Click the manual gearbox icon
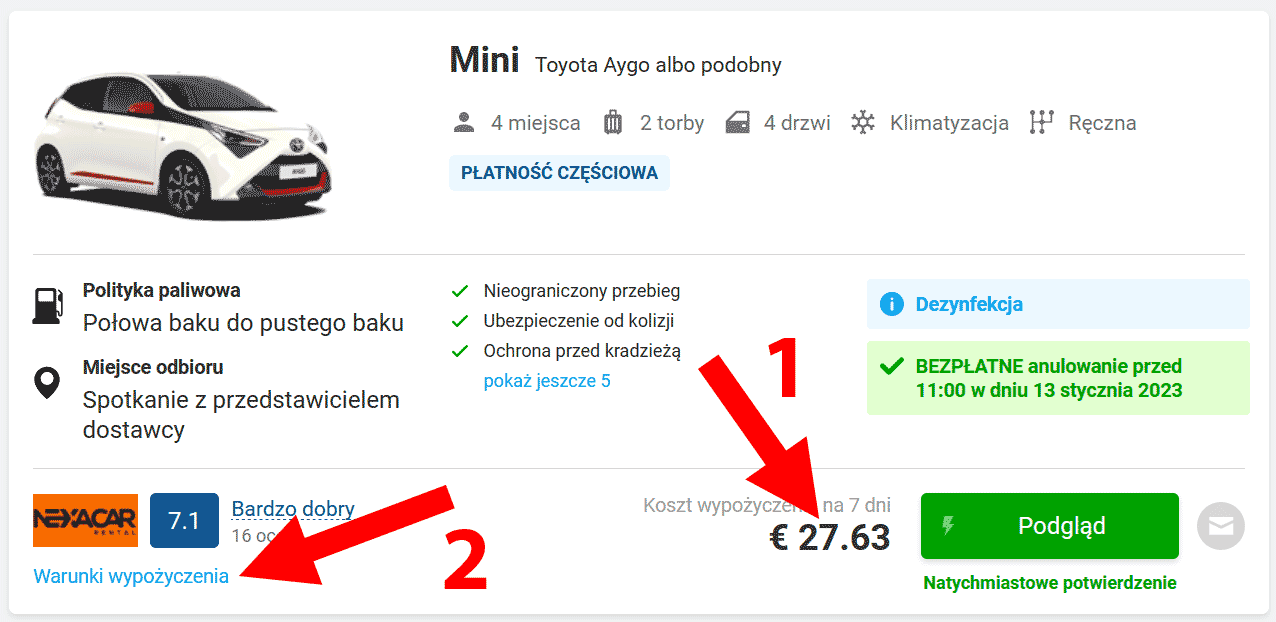The height and width of the screenshot is (622, 1276). coord(1042,123)
